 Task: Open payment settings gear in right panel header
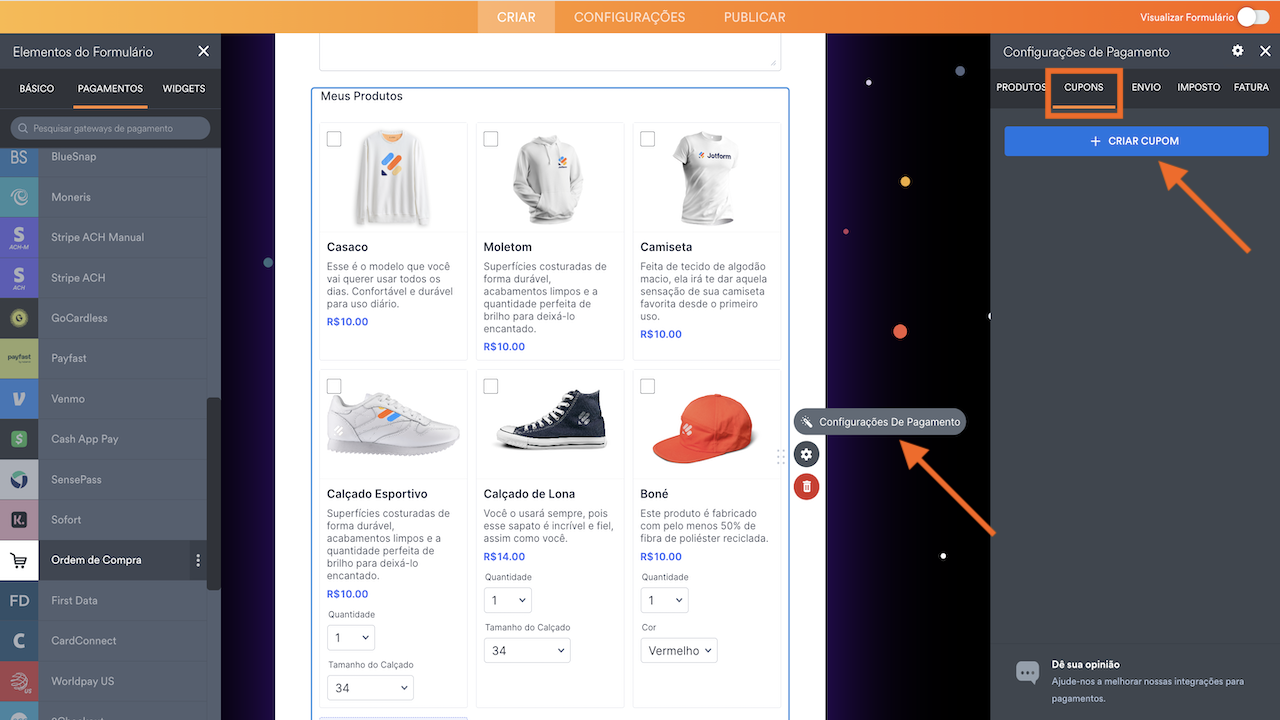pos(1238,51)
